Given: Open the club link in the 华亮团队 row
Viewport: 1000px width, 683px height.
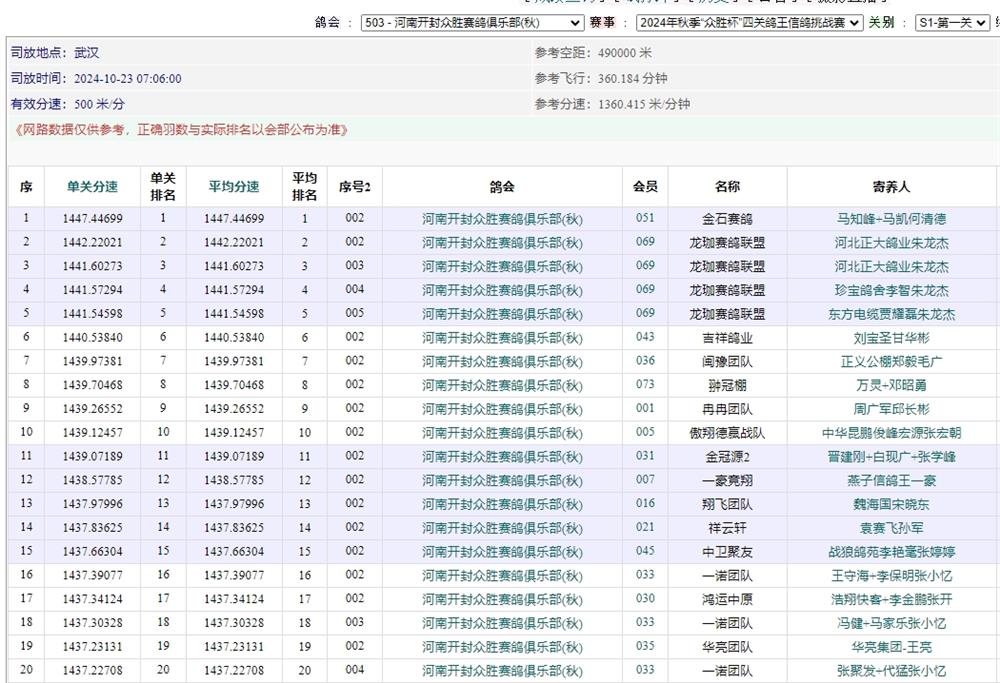Looking at the screenshot, I should 502,647.
